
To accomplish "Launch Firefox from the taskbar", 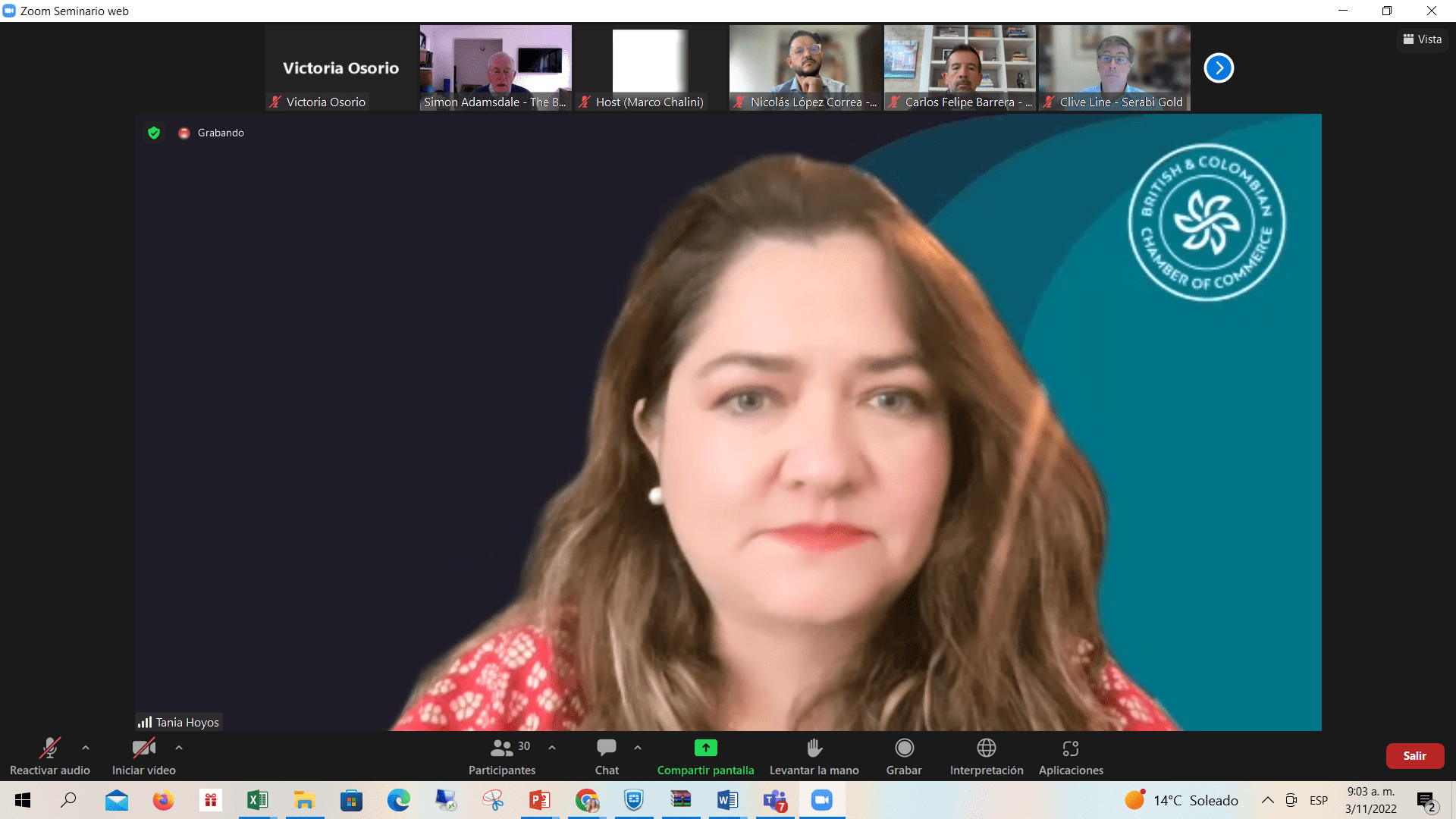I will [163, 800].
